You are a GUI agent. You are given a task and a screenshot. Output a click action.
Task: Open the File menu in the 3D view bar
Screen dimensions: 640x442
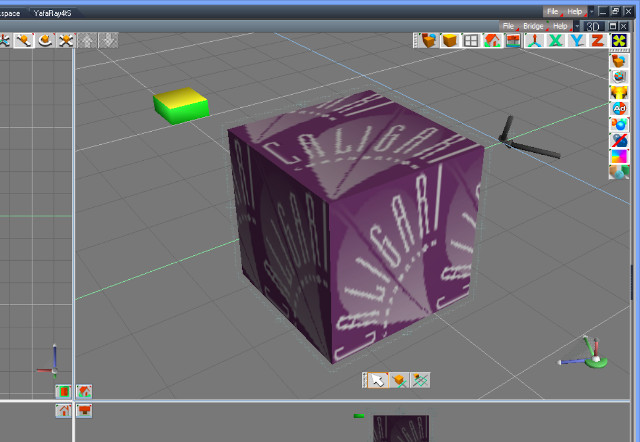pos(508,26)
